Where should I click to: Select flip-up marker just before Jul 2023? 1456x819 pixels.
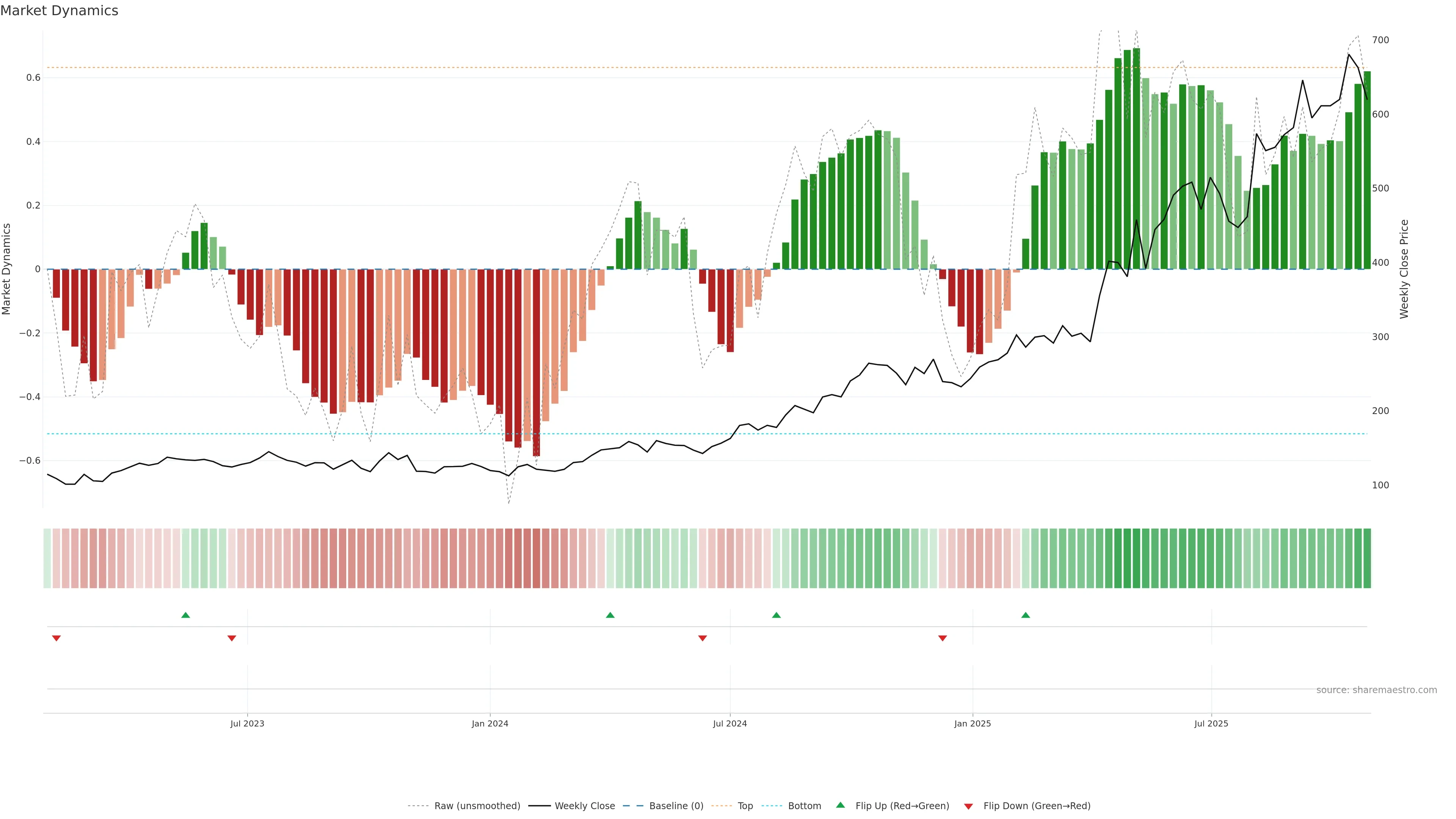pyautogui.click(x=185, y=615)
